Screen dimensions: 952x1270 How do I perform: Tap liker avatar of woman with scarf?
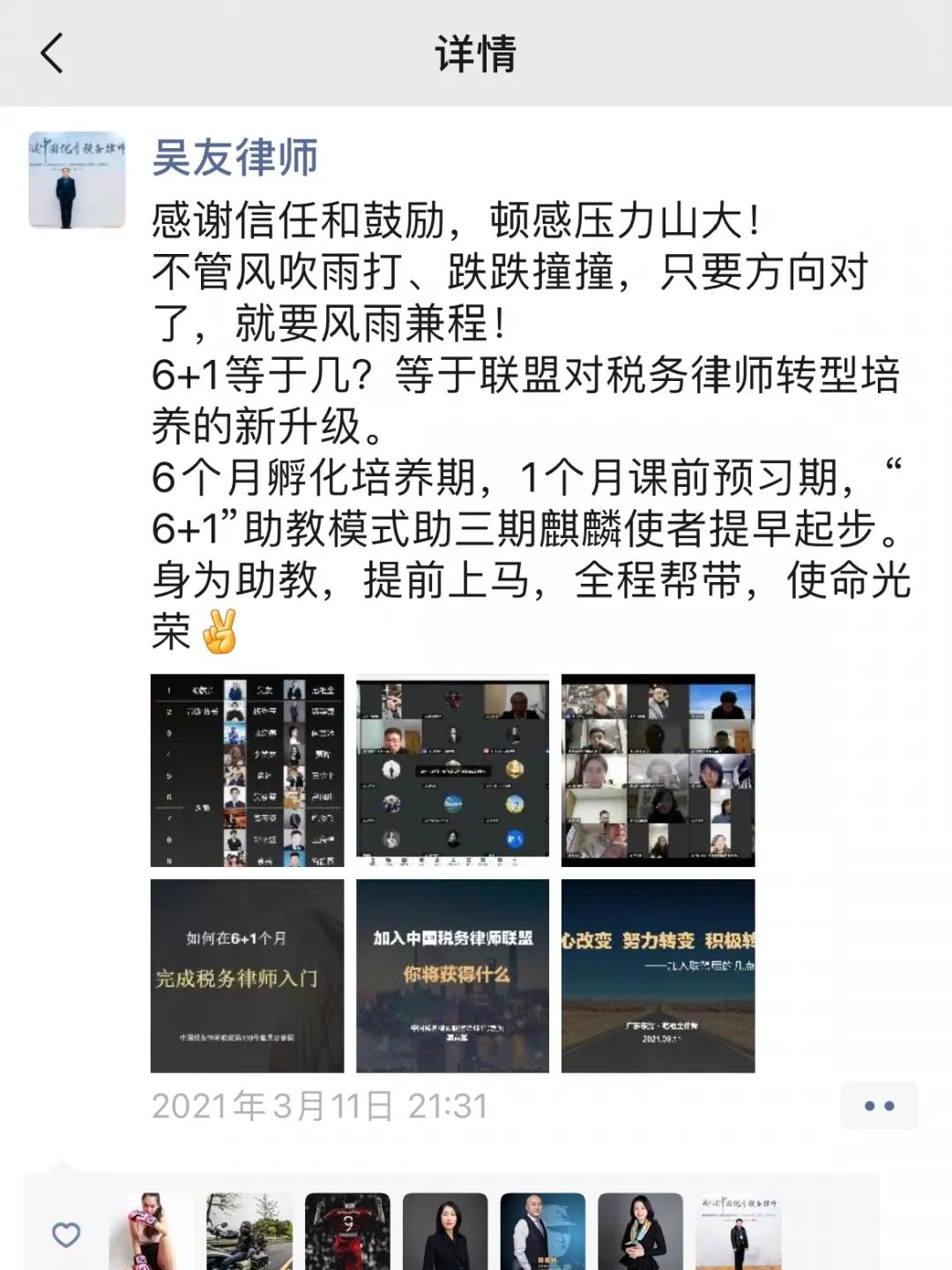pos(641,1232)
